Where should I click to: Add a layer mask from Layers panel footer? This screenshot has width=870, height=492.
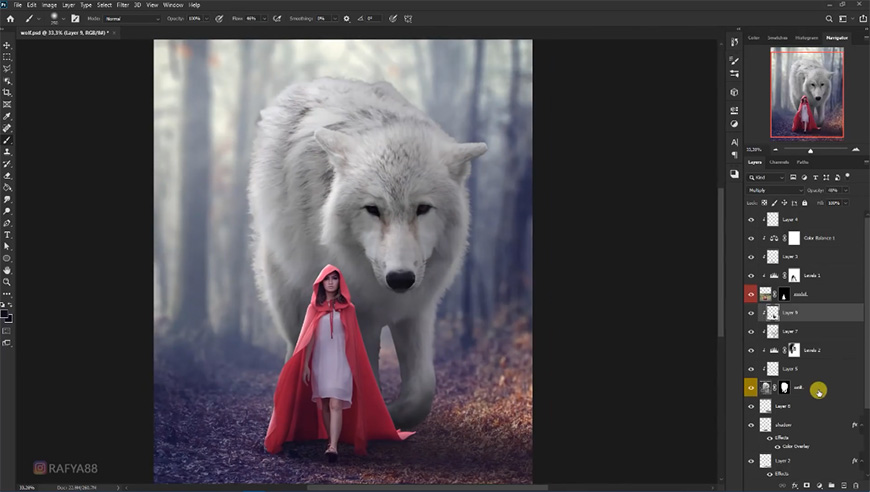tap(807, 485)
